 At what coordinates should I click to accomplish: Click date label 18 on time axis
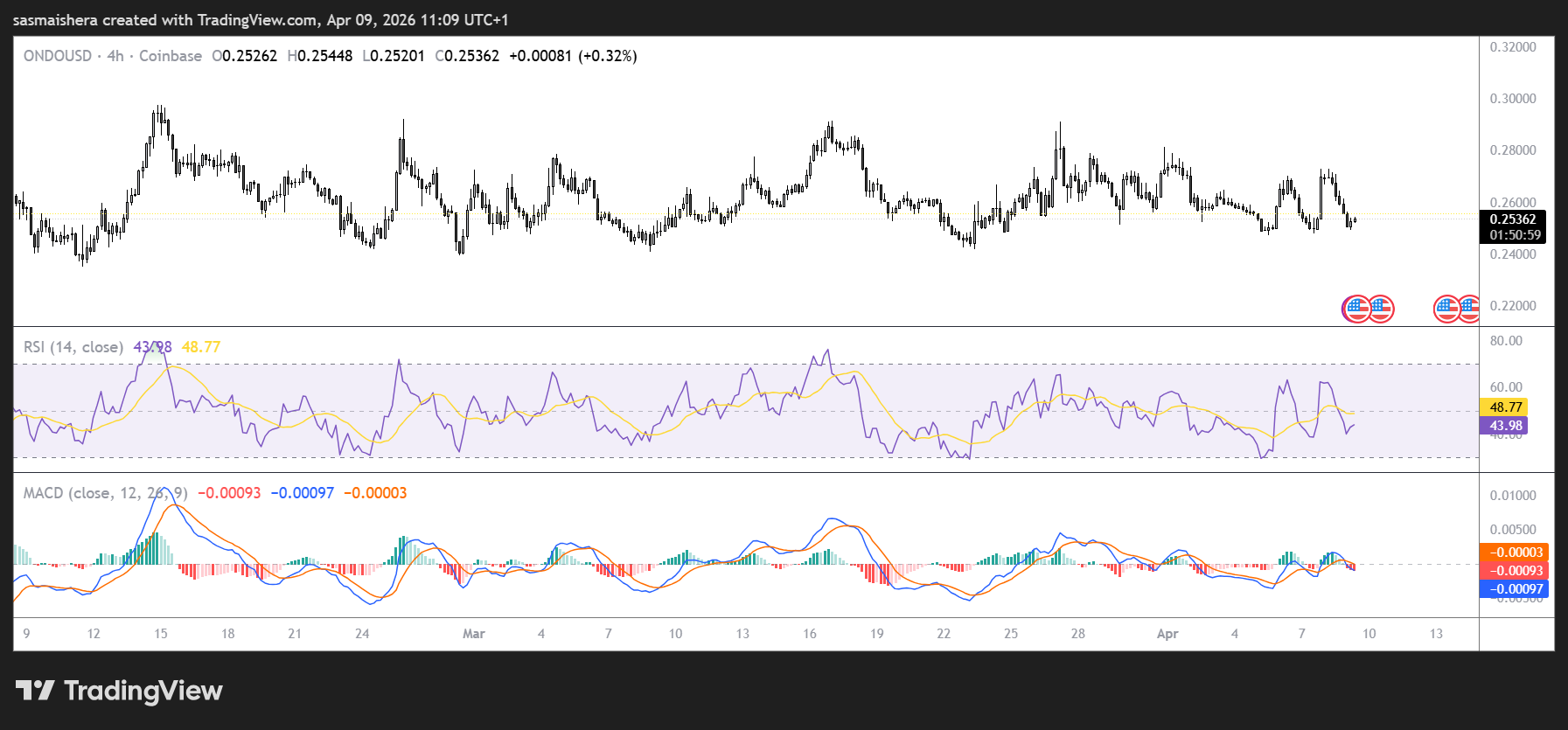pyautogui.click(x=228, y=634)
